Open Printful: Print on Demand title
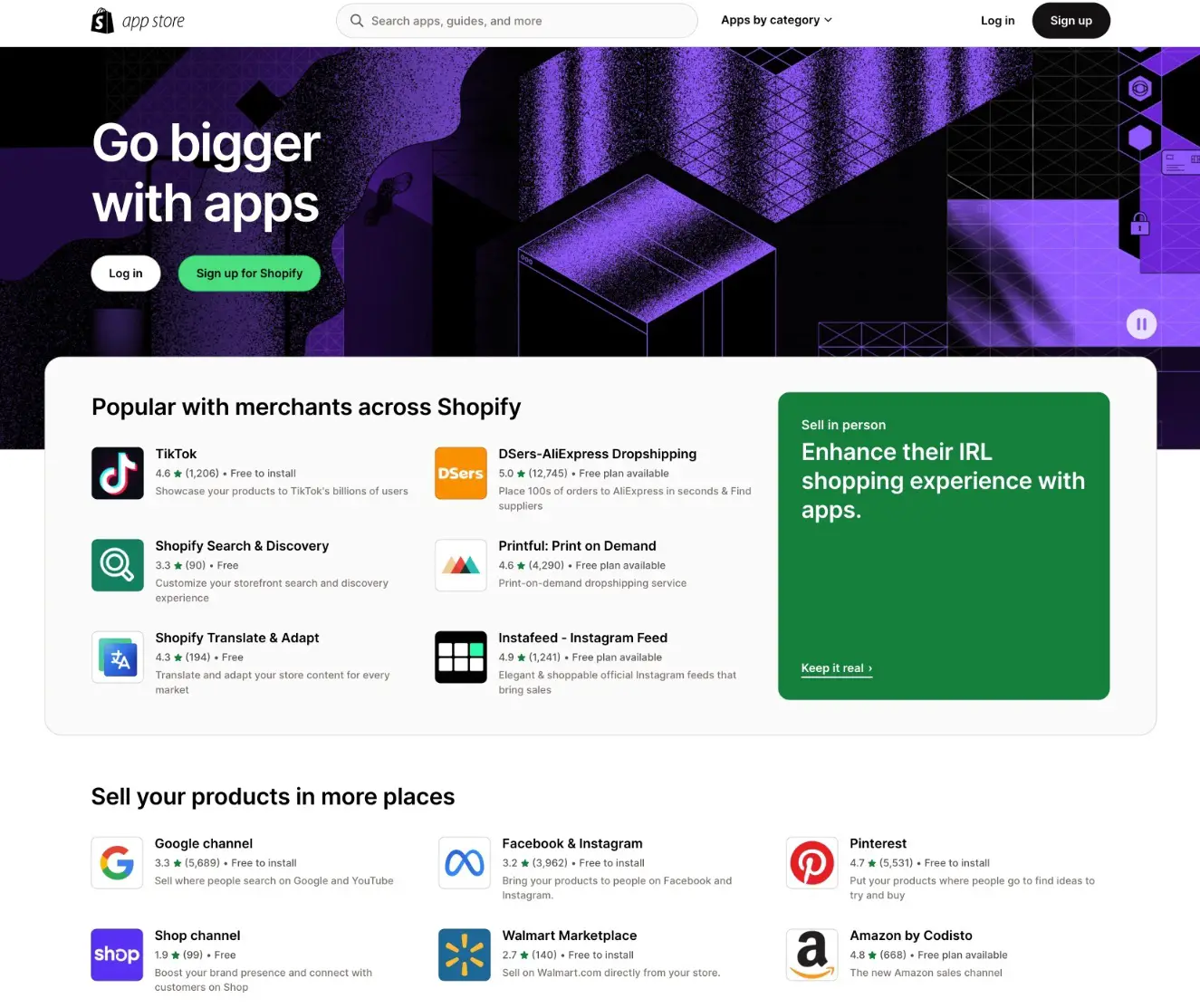Screen dimensions: 1200x1008 pos(577,546)
